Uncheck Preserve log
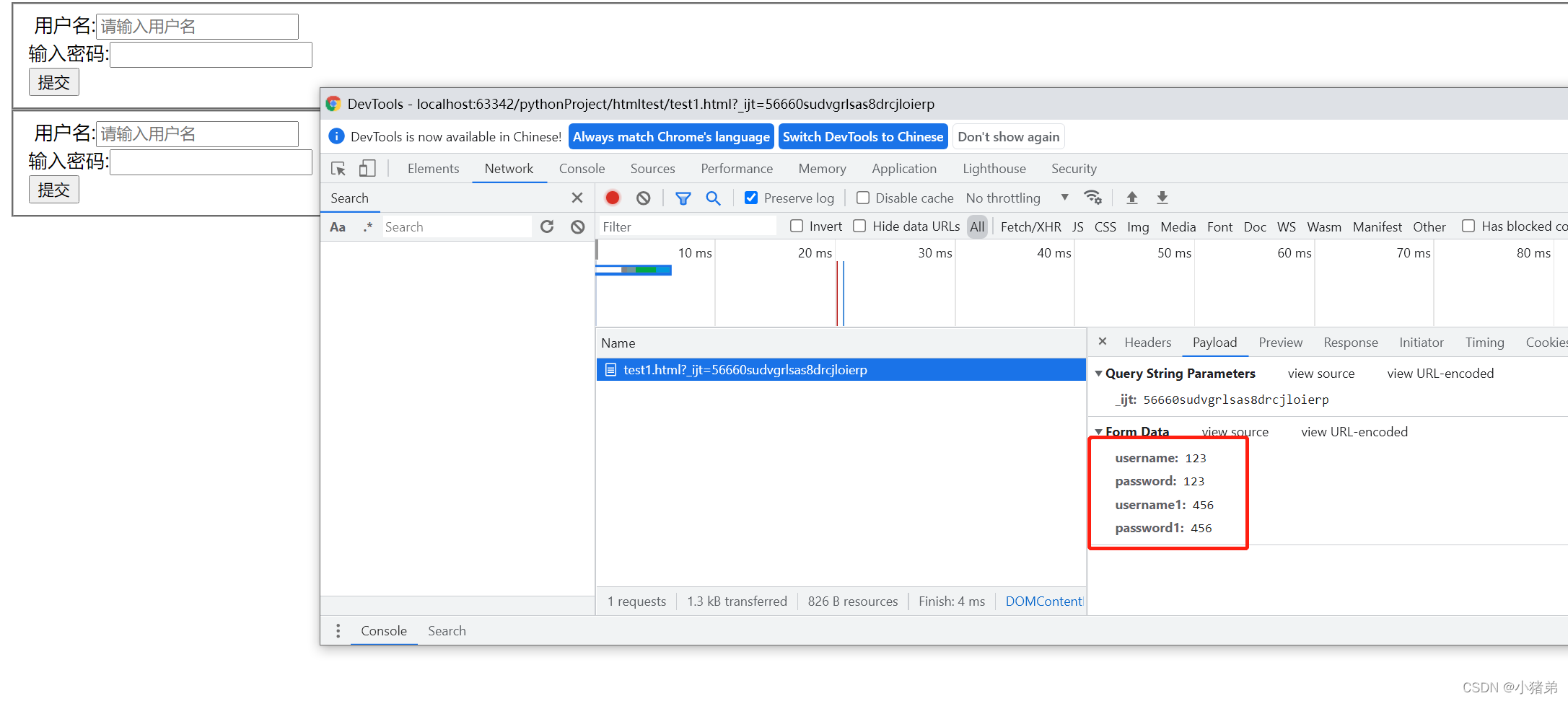 751,198
